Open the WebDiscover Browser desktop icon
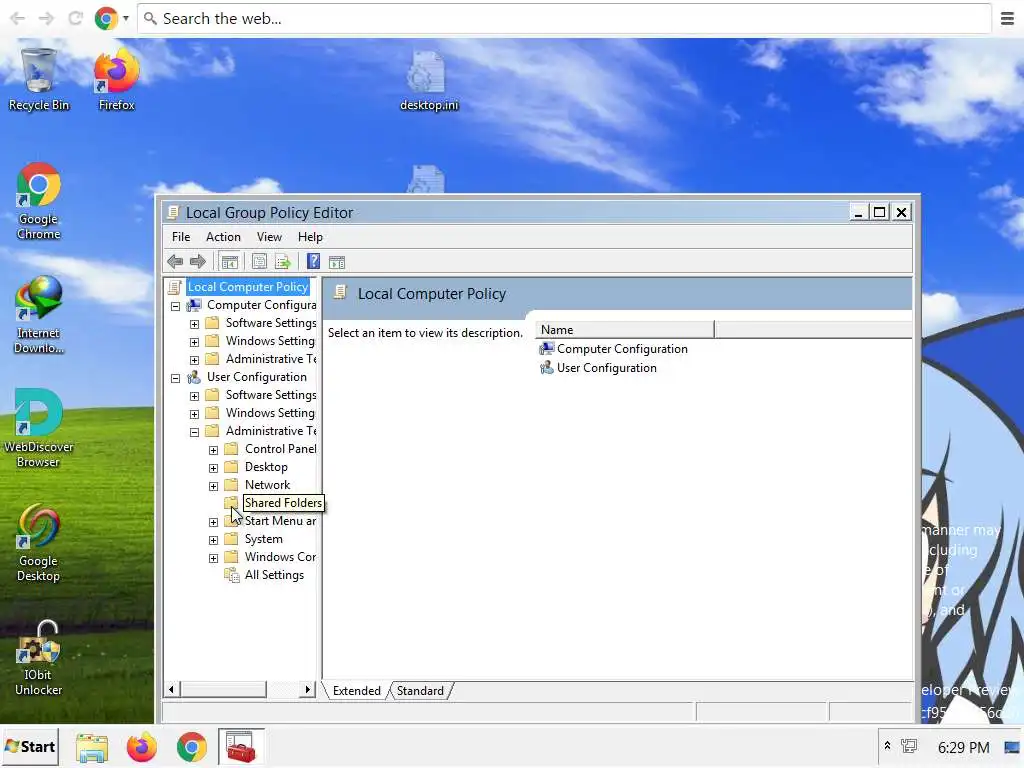Viewport: 1024px width, 768px height. [x=39, y=428]
